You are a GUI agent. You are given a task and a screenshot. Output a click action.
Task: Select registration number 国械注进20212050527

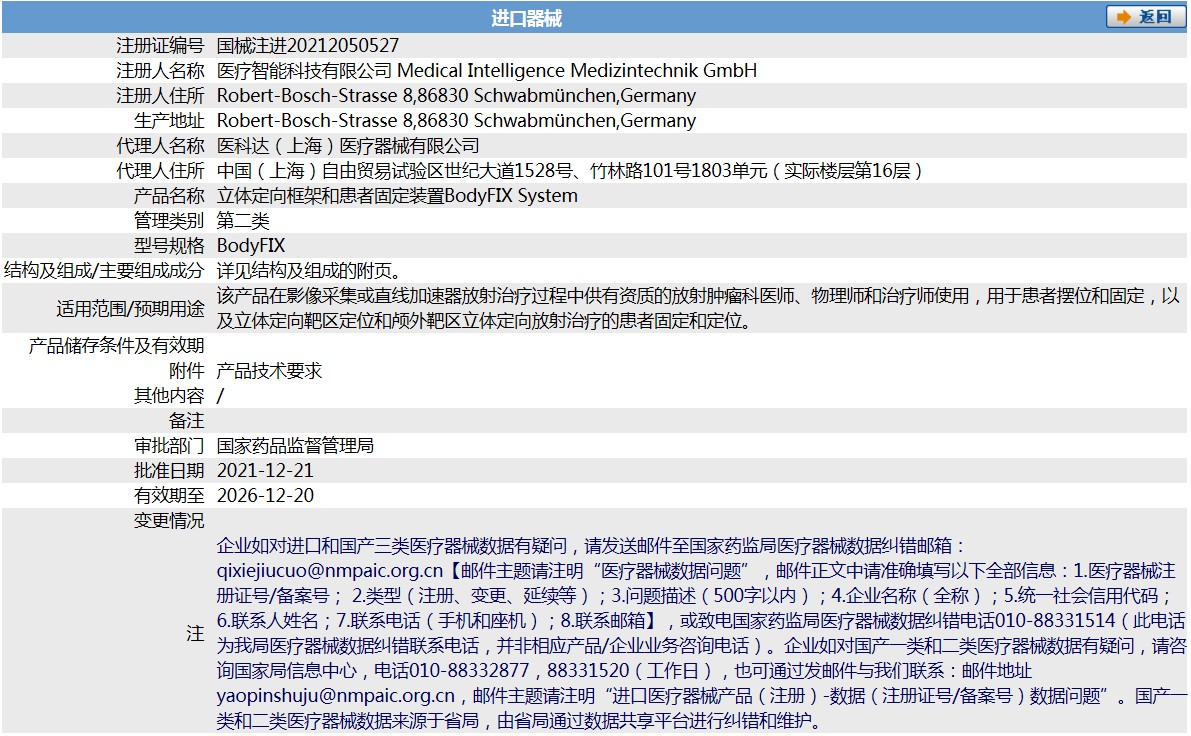coord(308,46)
